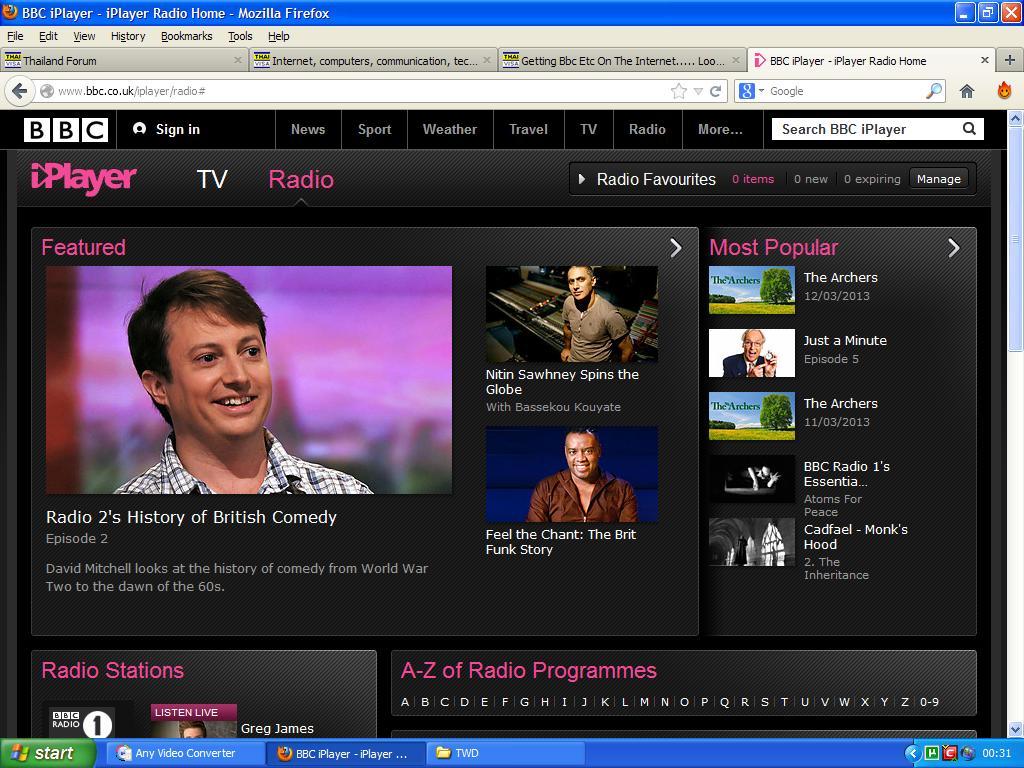Show hidden tray icons arrow

click(912, 754)
